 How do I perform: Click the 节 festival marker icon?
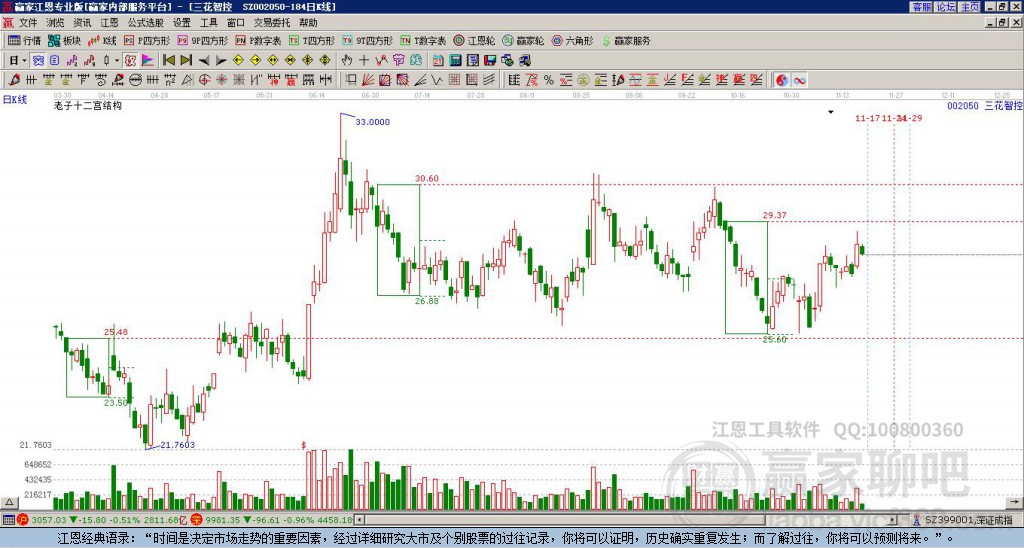[x=398, y=61]
